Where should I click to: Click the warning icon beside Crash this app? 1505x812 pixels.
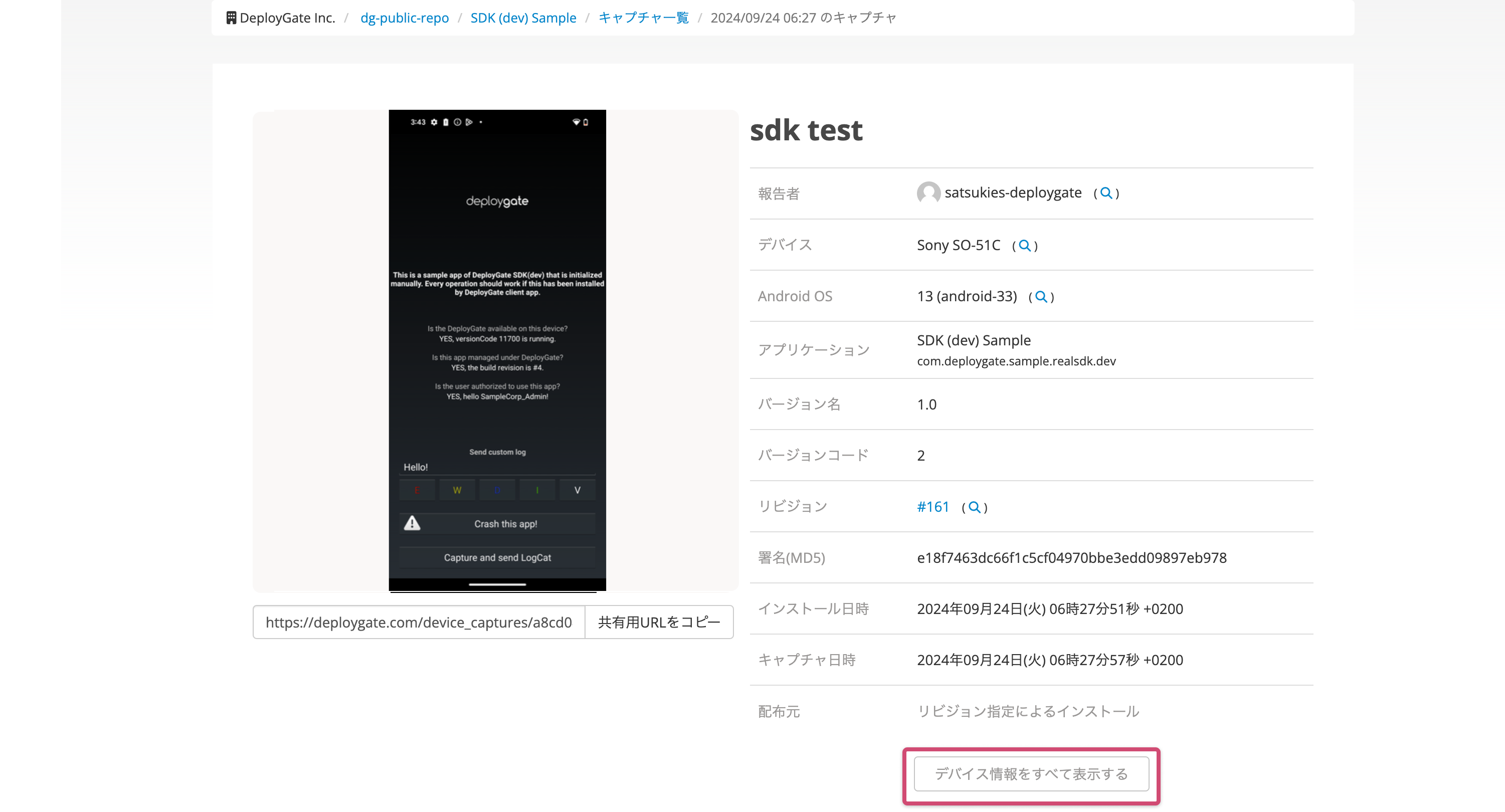coord(412,523)
